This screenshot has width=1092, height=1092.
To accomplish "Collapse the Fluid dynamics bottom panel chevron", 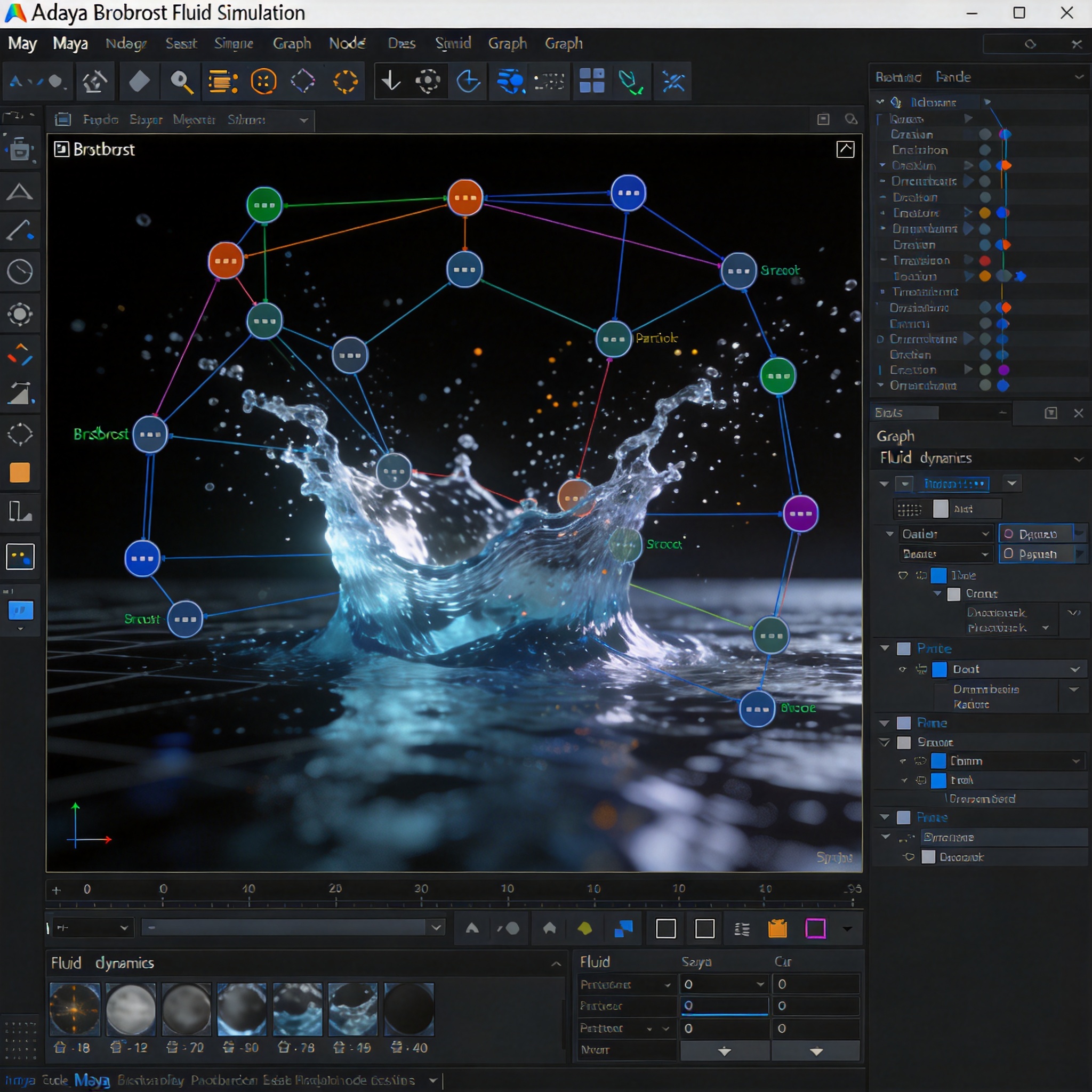I will 556,963.
